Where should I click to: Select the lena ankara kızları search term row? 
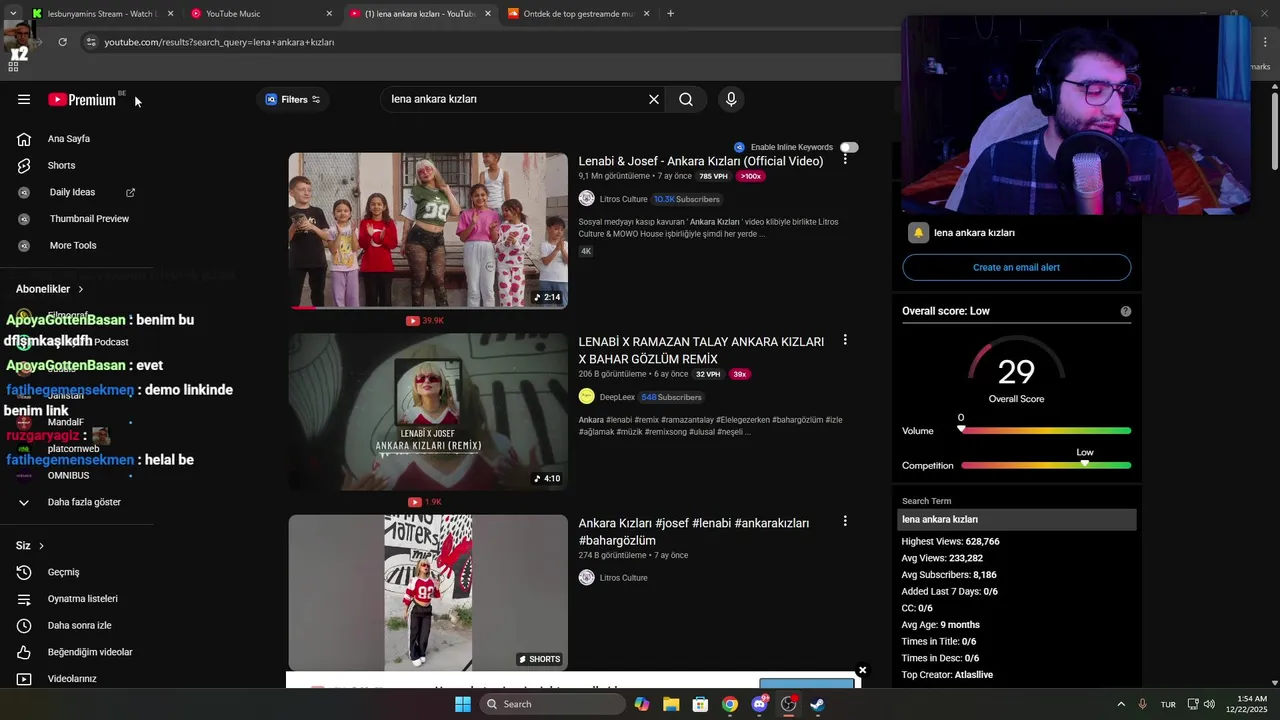click(x=1017, y=519)
